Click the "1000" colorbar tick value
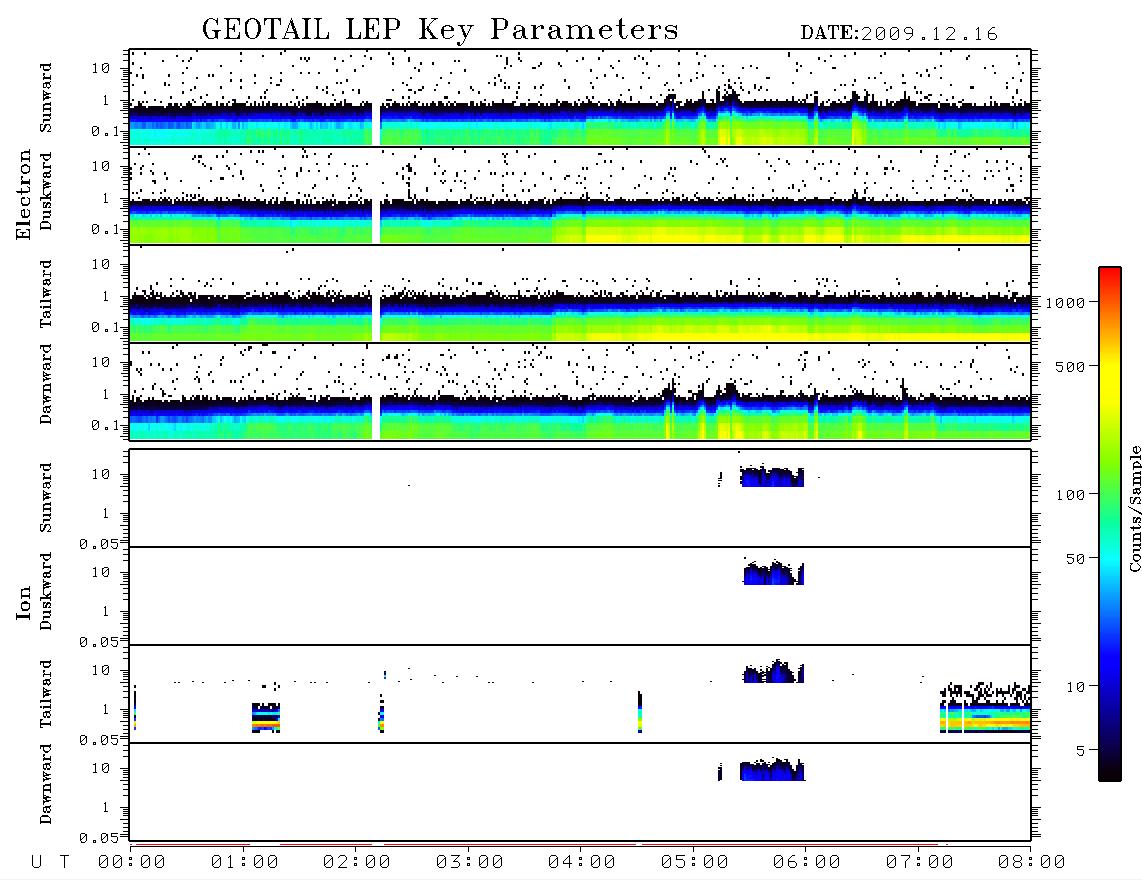The height and width of the screenshot is (880, 1142). (1066, 303)
